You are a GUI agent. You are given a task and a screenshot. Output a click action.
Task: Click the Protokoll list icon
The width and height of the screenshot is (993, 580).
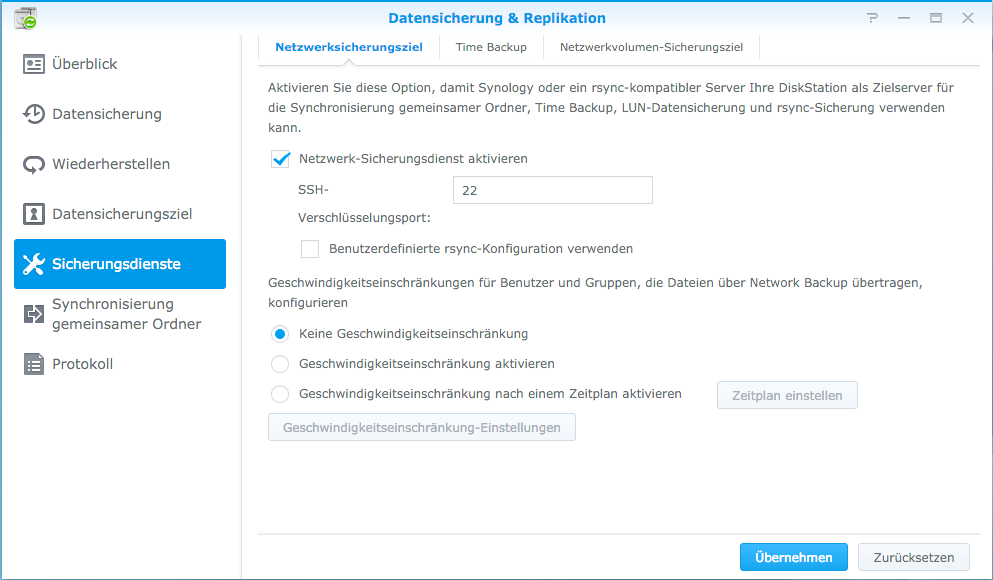pos(34,364)
